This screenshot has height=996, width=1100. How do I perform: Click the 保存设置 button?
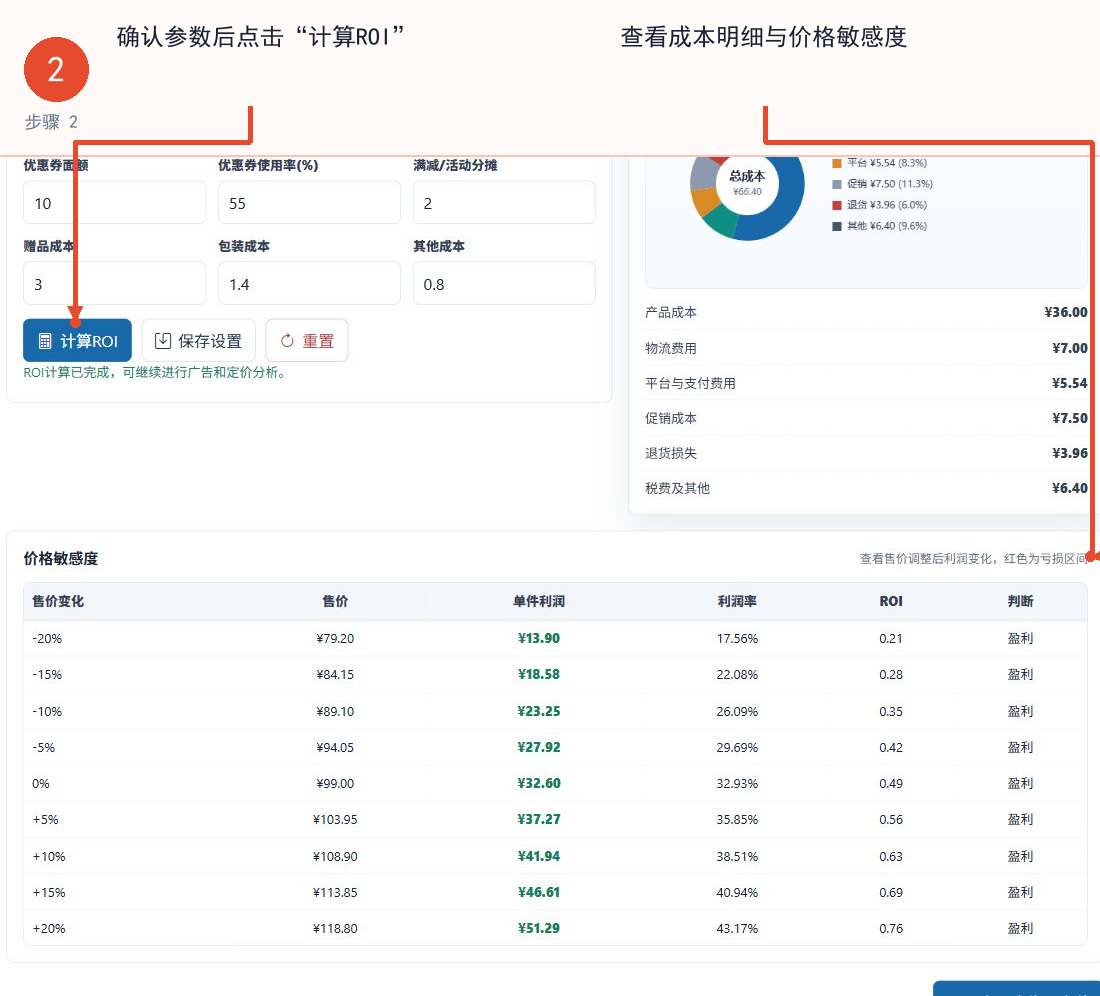point(199,341)
